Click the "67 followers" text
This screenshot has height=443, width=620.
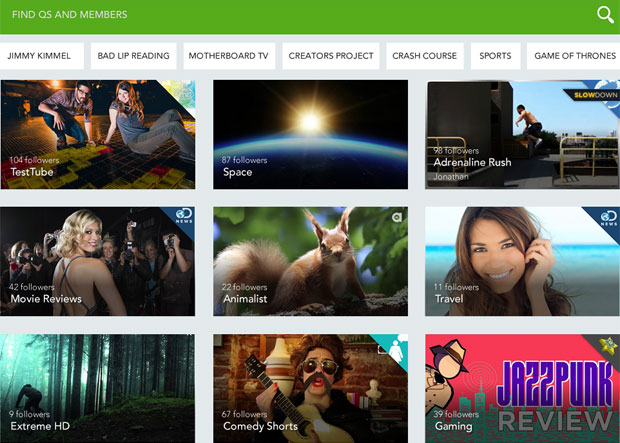244,414
